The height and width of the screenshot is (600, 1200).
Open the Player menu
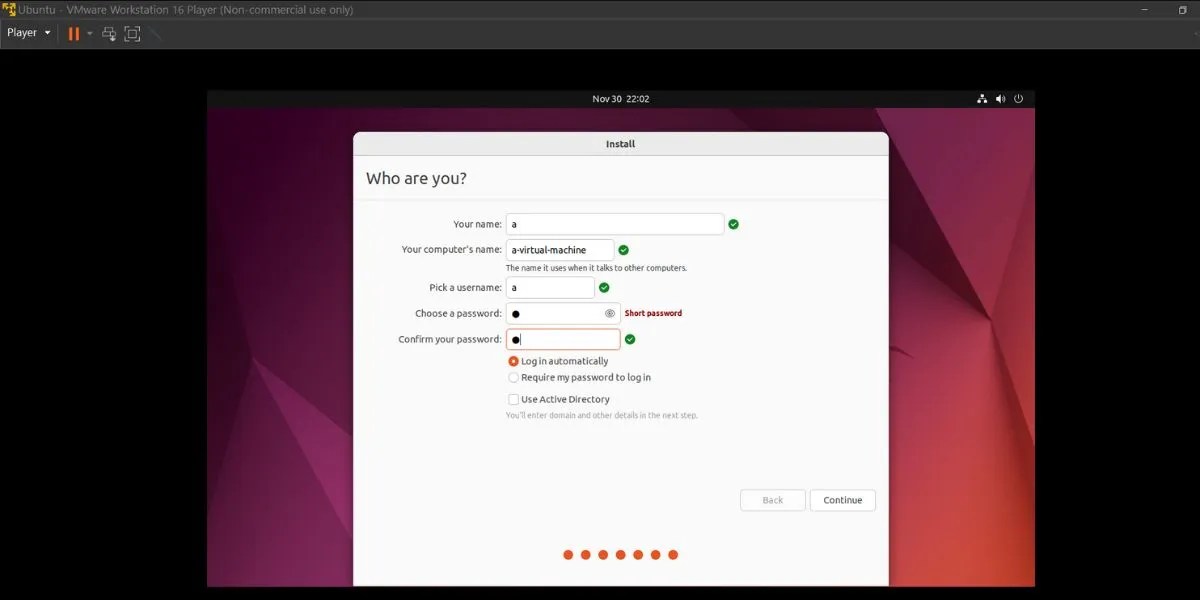tap(22, 33)
